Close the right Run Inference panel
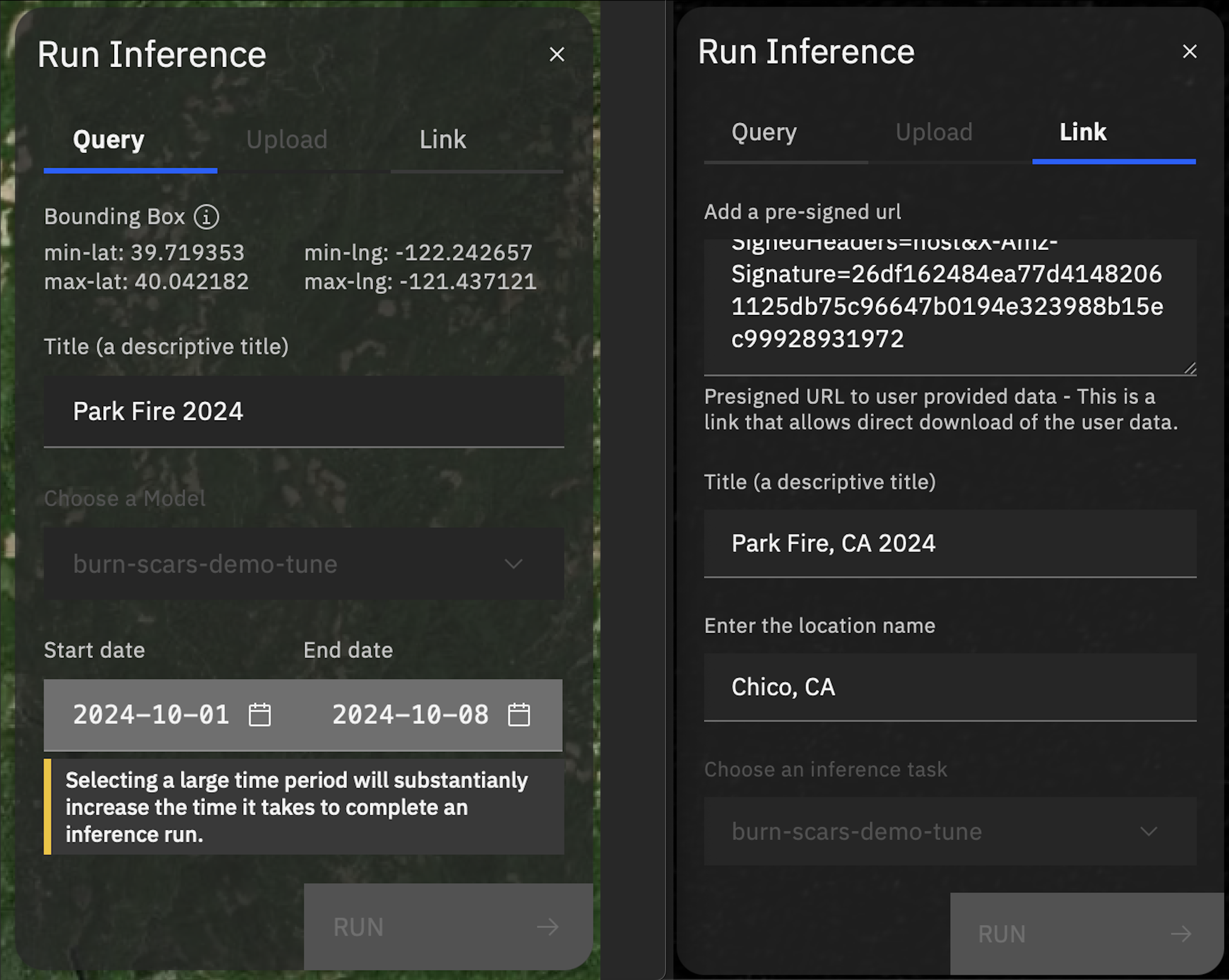1229x980 pixels. 1190,52
